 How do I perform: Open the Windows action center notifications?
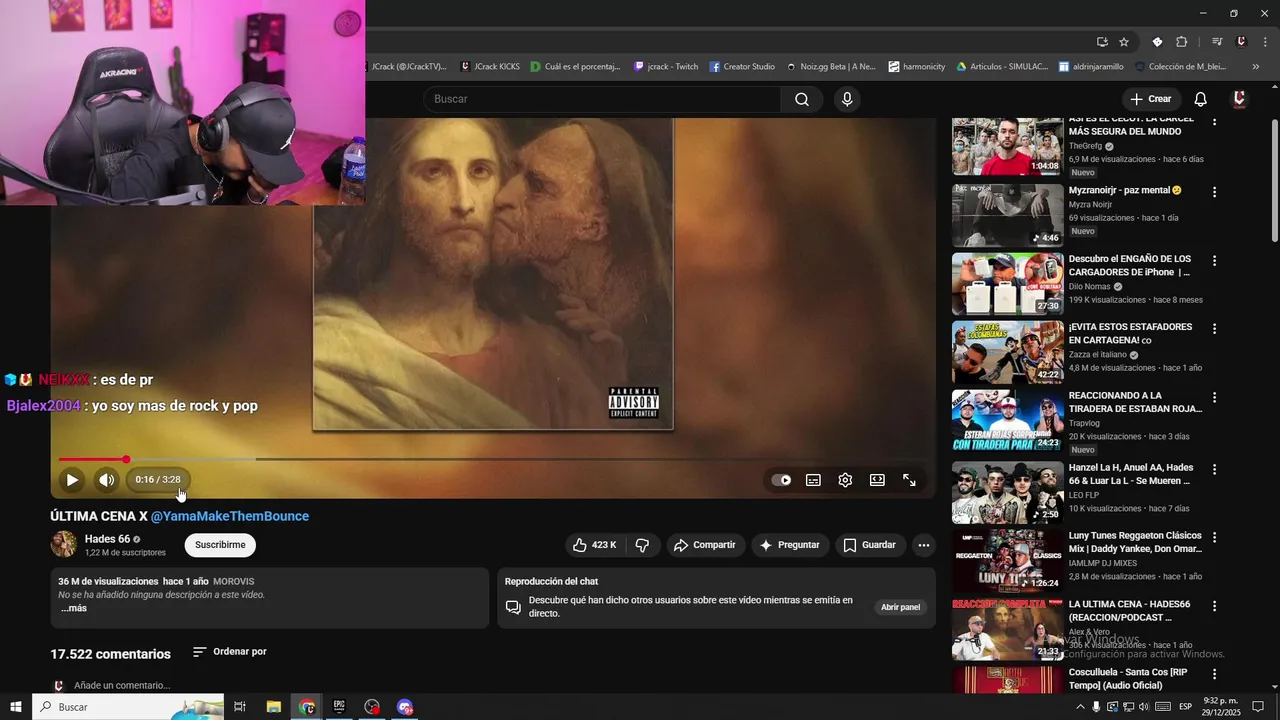tap(1258, 707)
